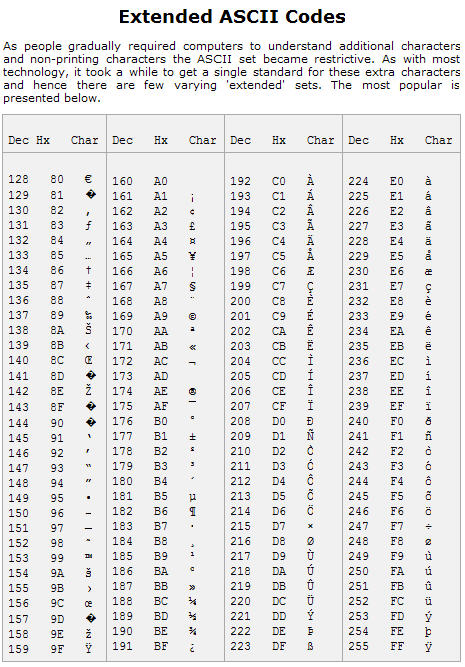Click hex code E0 cell
Image resolution: width=465 pixels, height=667 pixels.
point(397,181)
